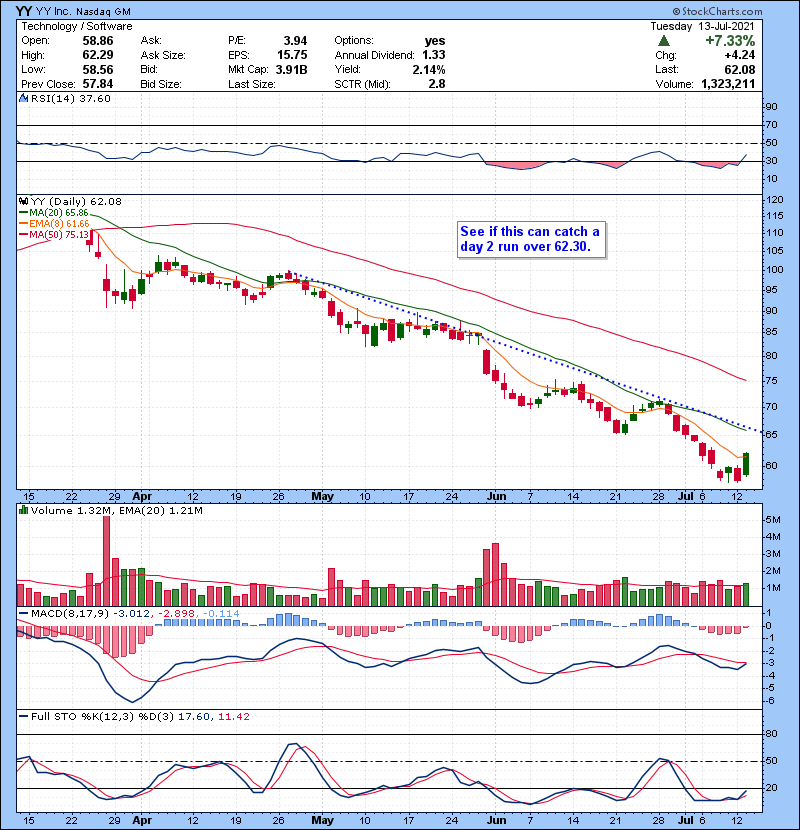Click the blue day 2 run annotation box
Screen dimensions: 800x830
pos(530,238)
